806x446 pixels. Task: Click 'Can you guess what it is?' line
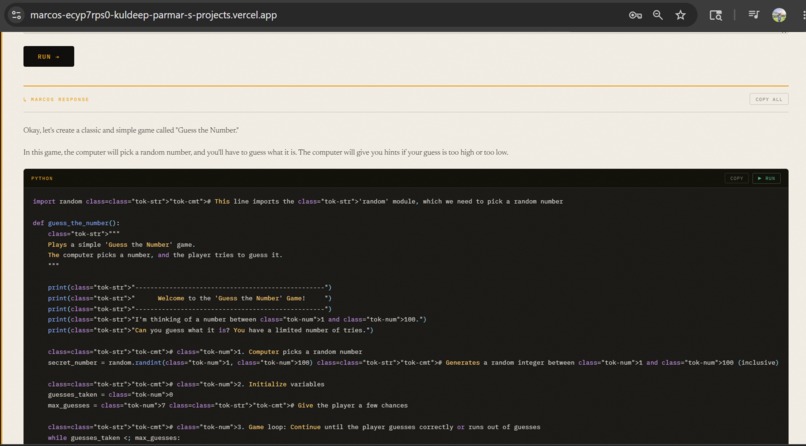point(210,330)
